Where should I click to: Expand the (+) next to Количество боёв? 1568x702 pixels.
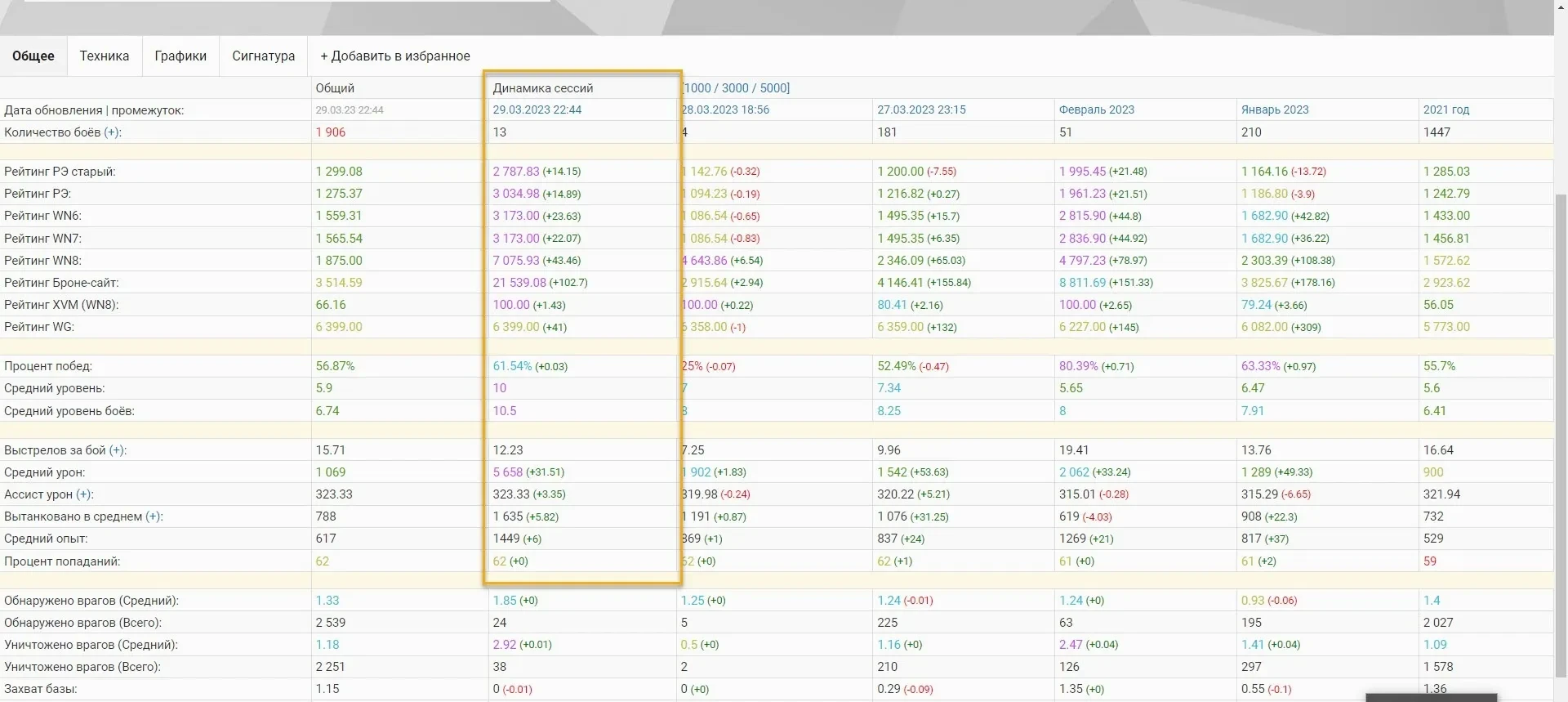(x=112, y=132)
